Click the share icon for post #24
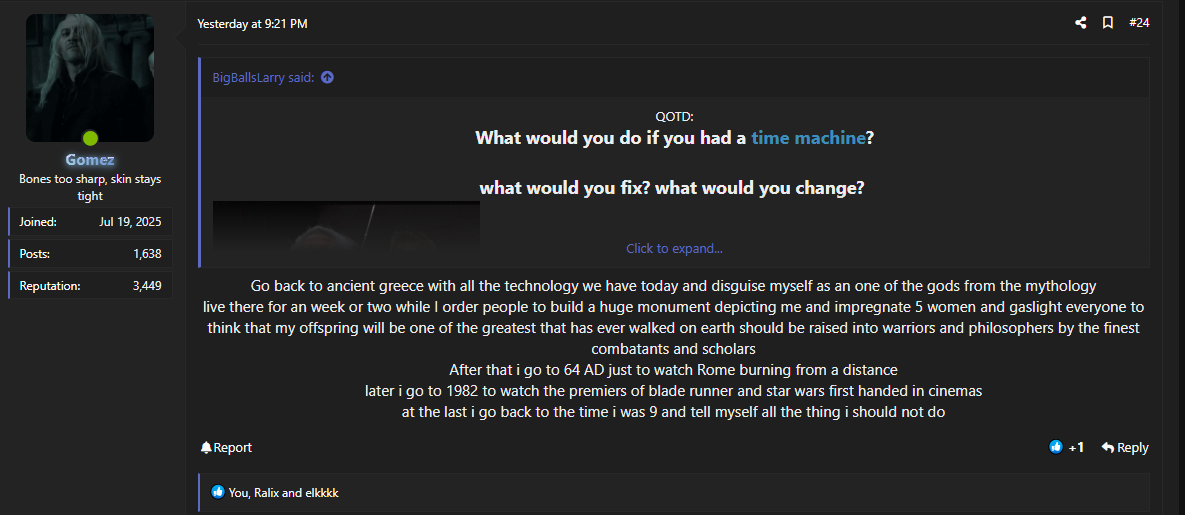The width and height of the screenshot is (1185, 515). coord(1081,23)
